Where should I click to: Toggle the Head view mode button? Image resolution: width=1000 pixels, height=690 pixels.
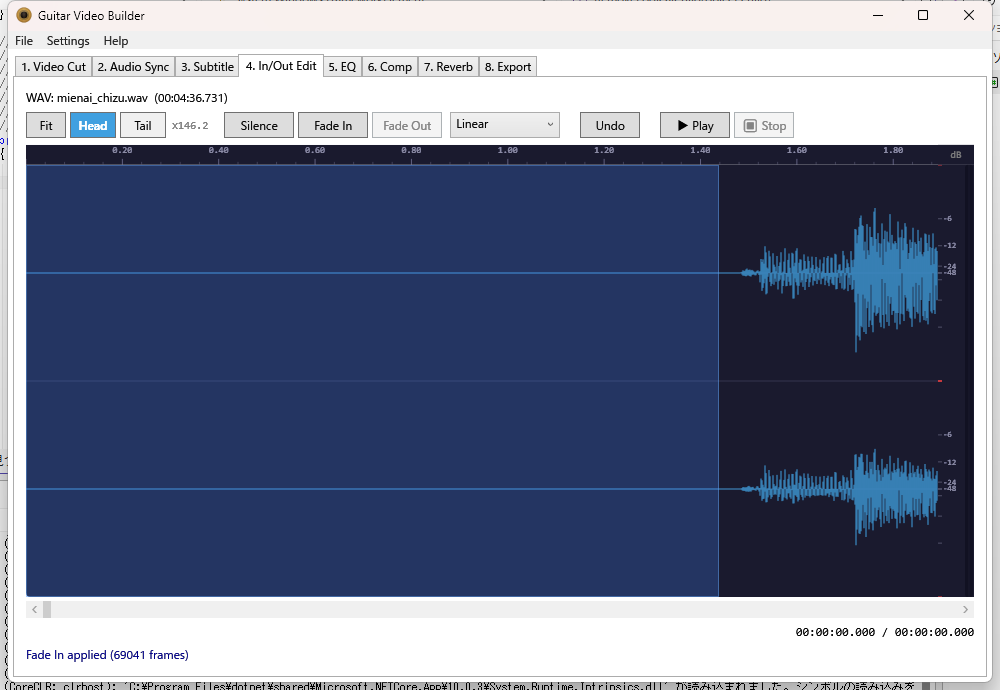pos(93,125)
